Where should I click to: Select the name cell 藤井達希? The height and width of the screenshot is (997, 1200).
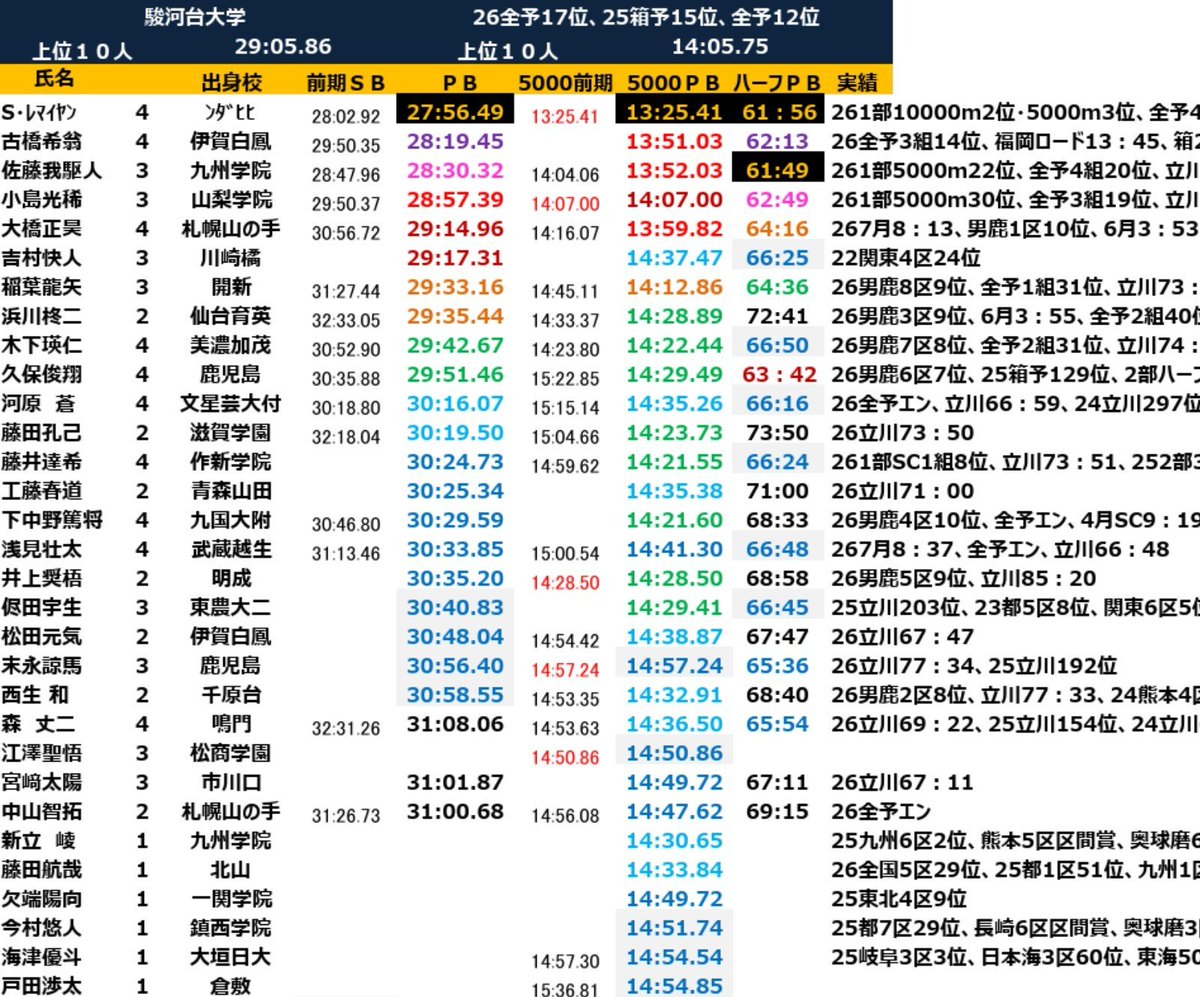[42, 461]
